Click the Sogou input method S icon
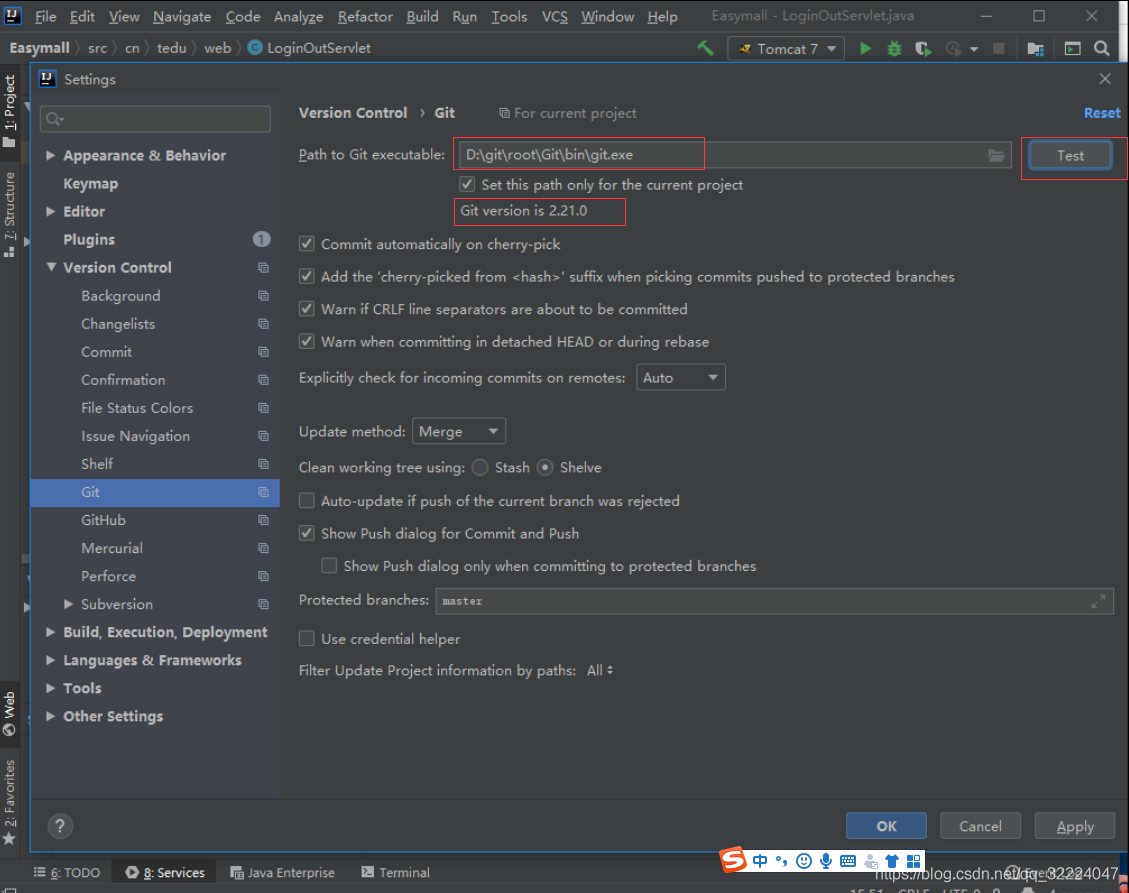 point(733,860)
